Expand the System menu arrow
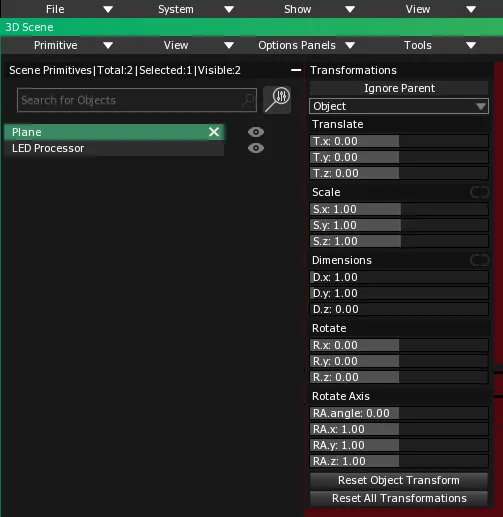This screenshot has height=517, width=503. point(229,9)
